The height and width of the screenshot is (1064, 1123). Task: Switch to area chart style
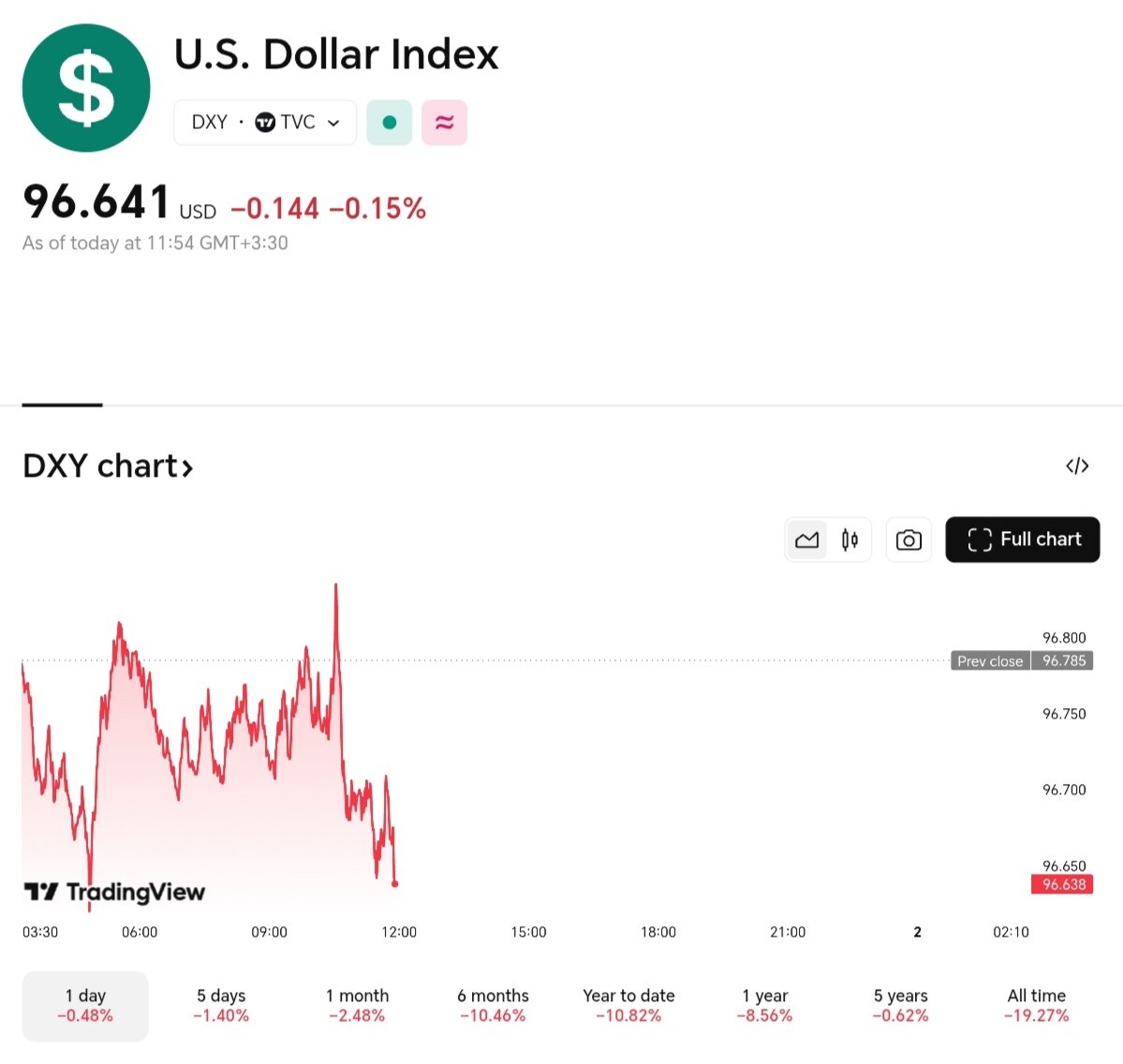click(806, 539)
